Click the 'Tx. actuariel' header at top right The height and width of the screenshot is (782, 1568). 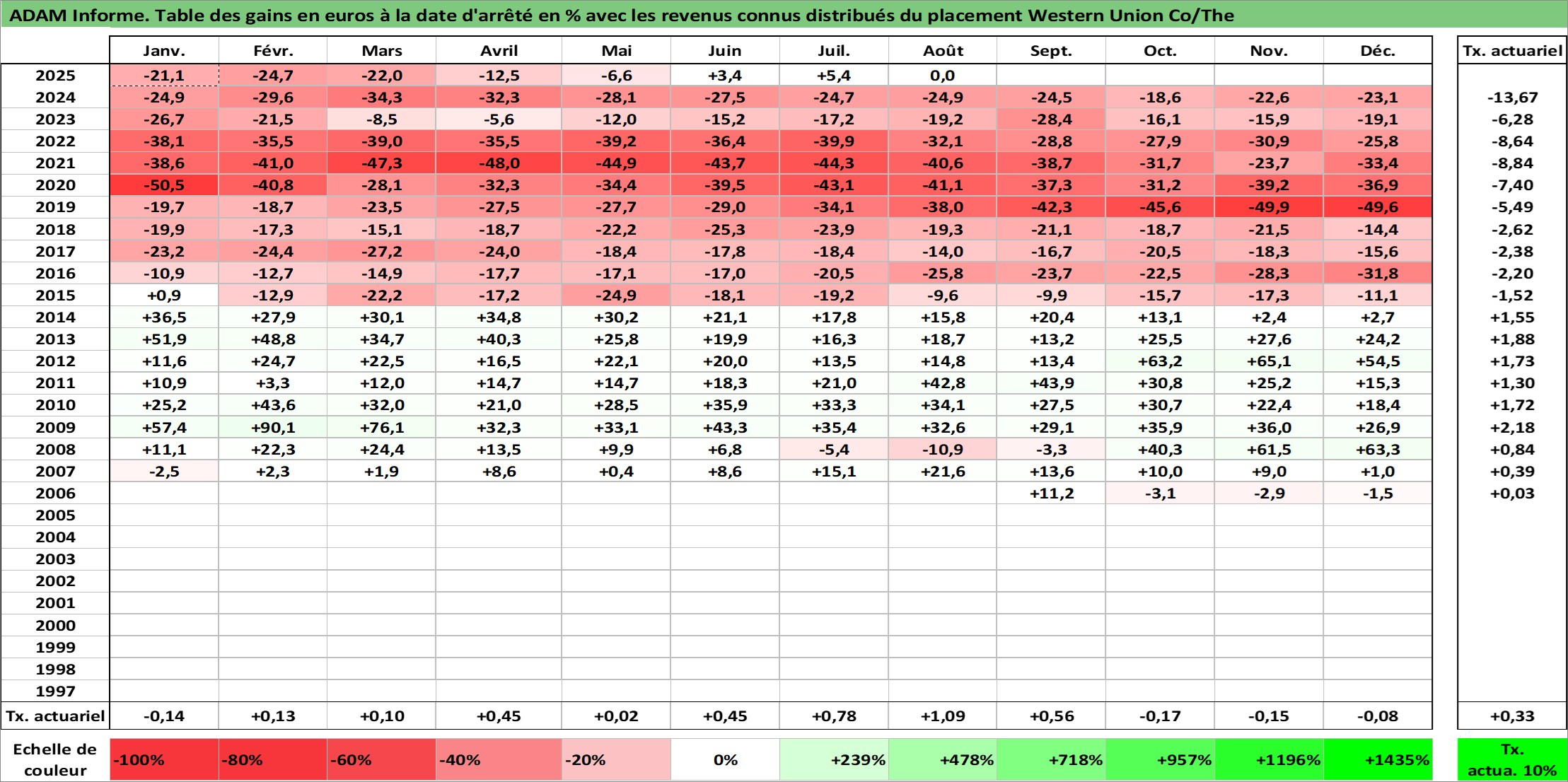point(1512,51)
